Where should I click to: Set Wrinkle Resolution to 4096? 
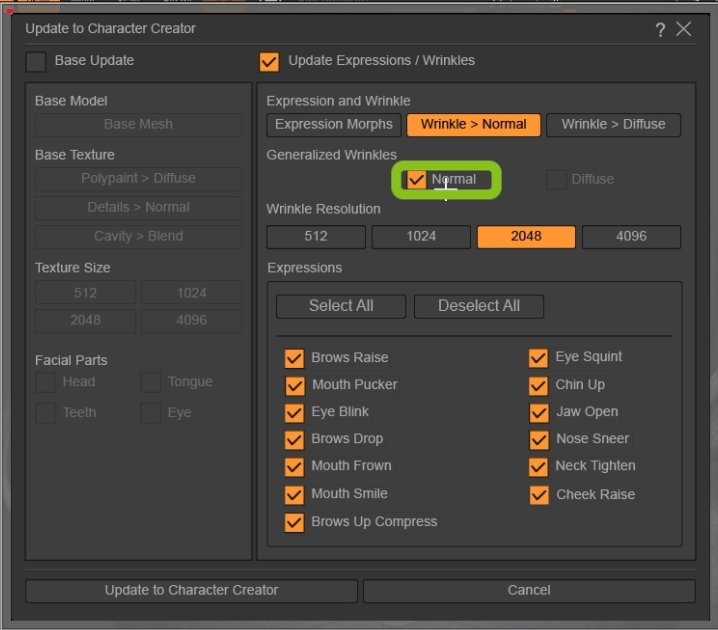point(631,237)
